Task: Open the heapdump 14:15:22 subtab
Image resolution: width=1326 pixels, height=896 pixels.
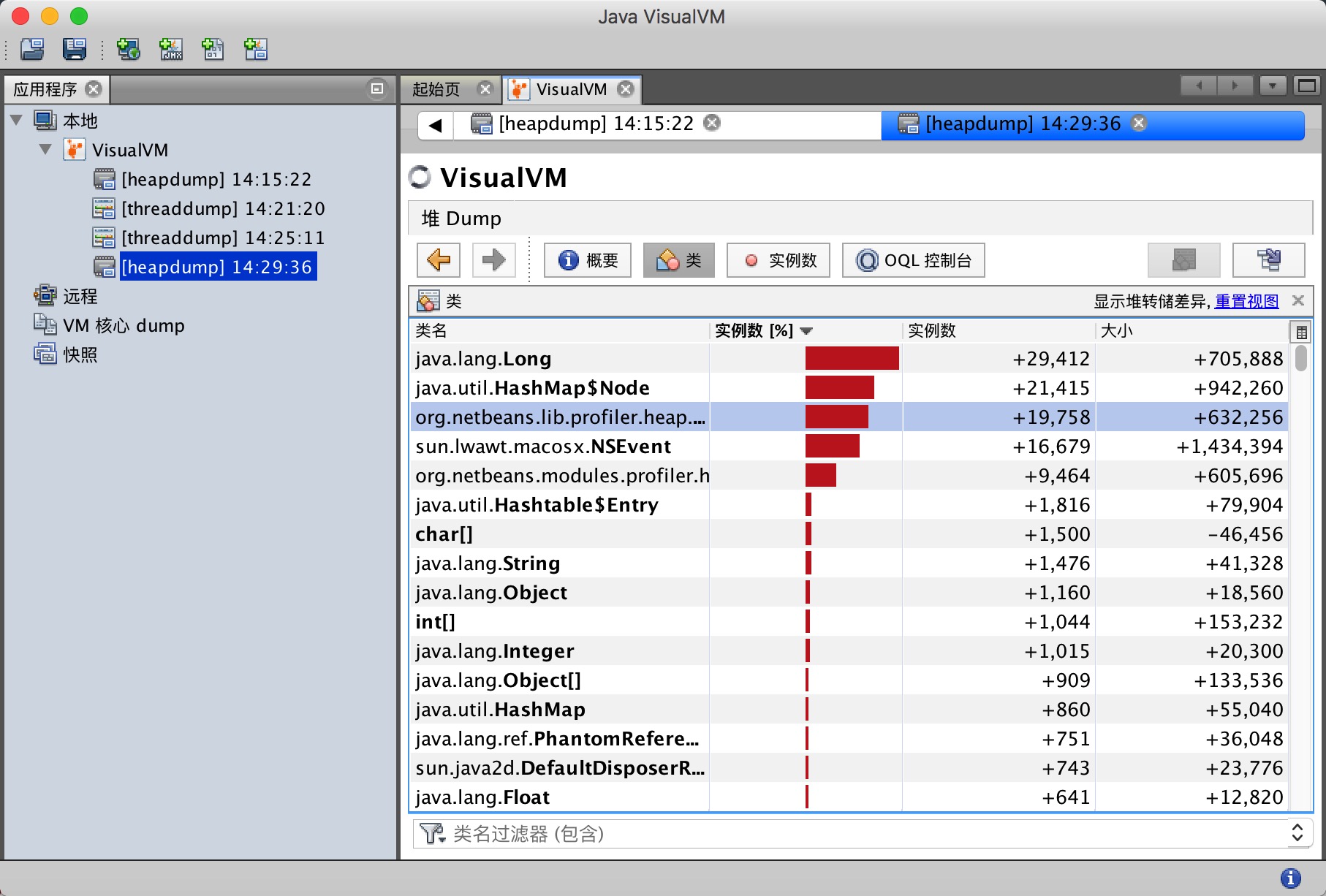Action: click(x=596, y=124)
